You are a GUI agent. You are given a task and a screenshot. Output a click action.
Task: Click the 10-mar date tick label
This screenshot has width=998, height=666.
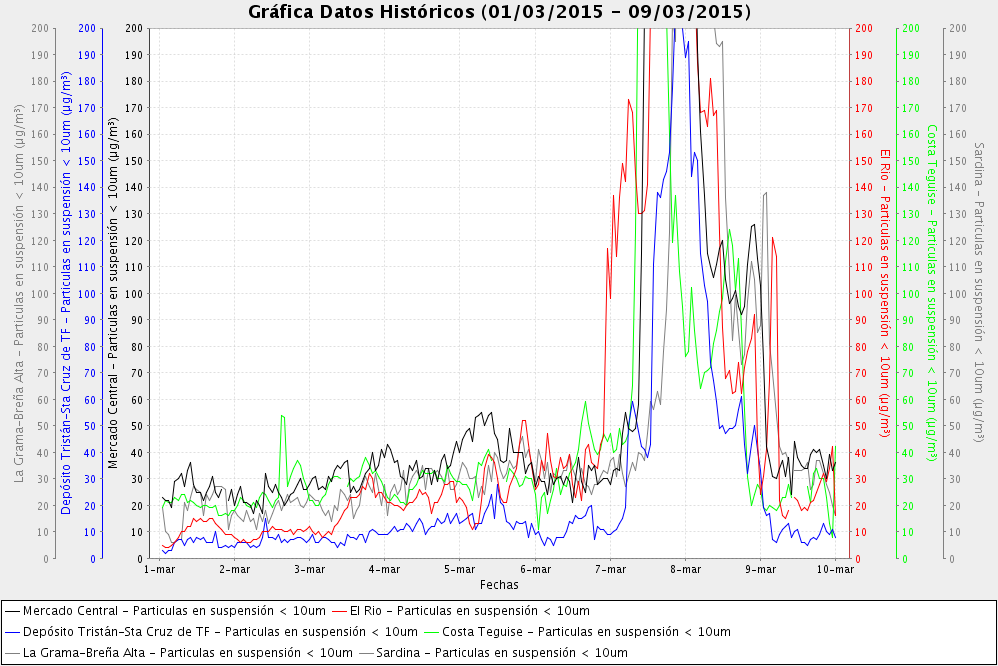click(835, 569)
